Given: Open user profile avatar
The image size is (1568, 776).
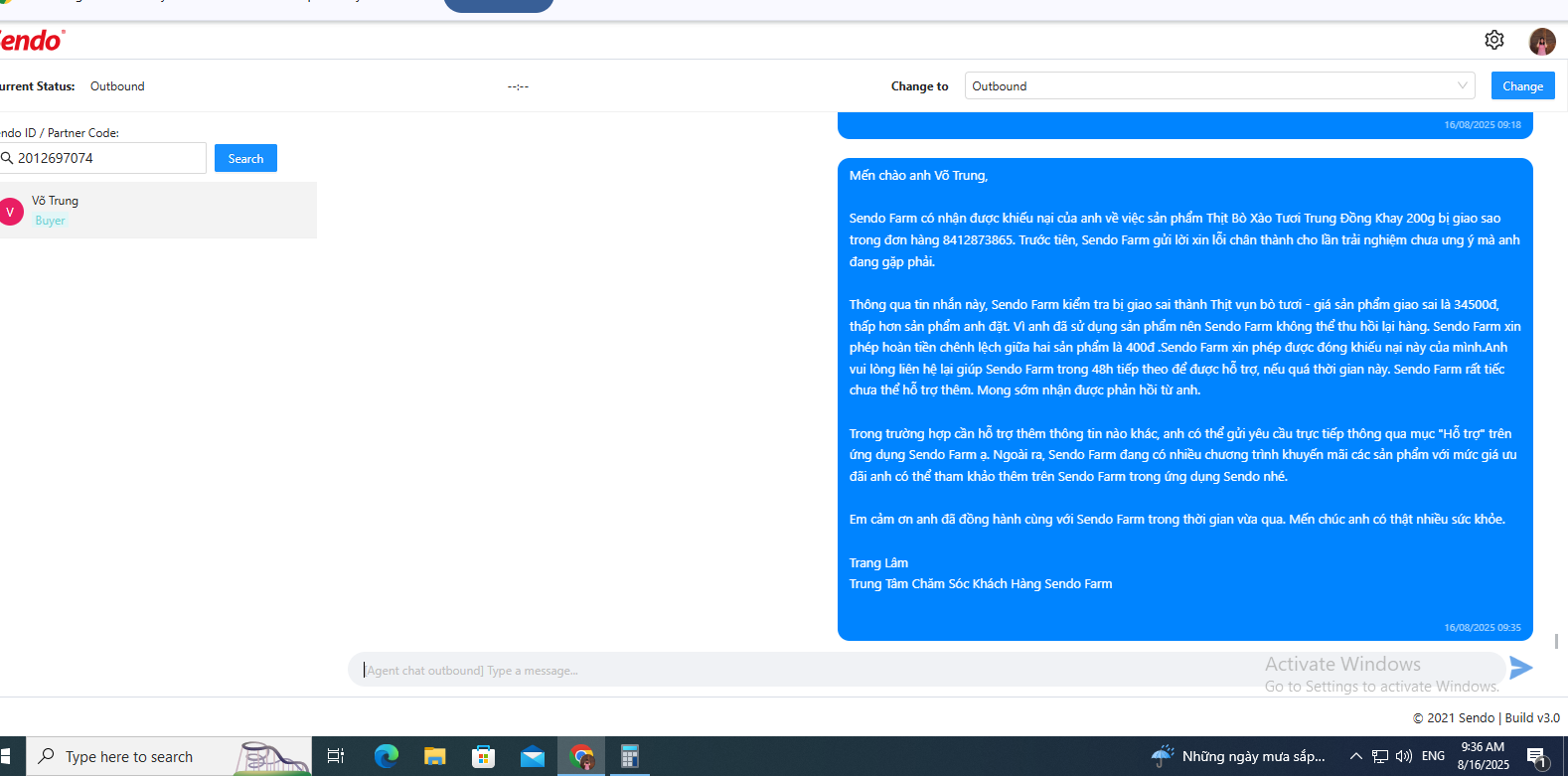Looking at the screenshot, I should pyautogui.click(x=1542, y=41).
